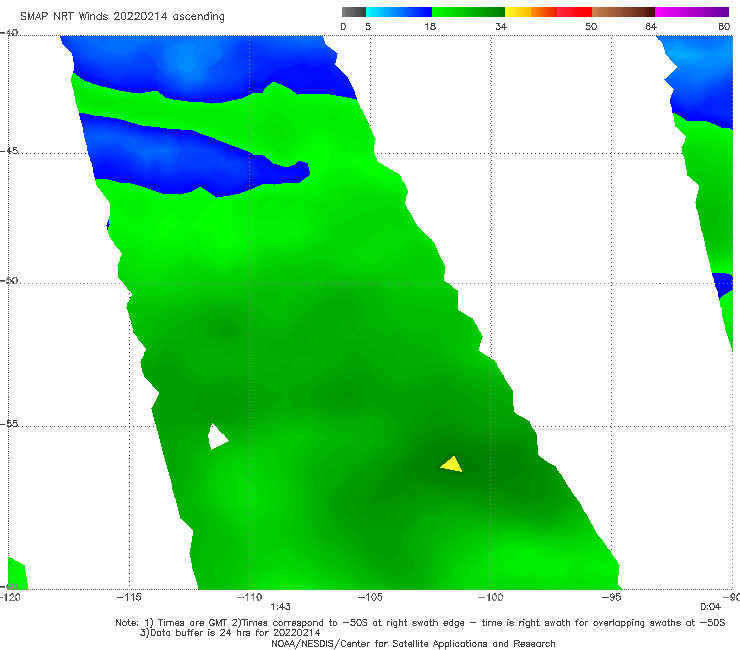This screenshot has height=650, width=740.
Task: Click the swath time label '1:43'
Action: tap(280, 607)
